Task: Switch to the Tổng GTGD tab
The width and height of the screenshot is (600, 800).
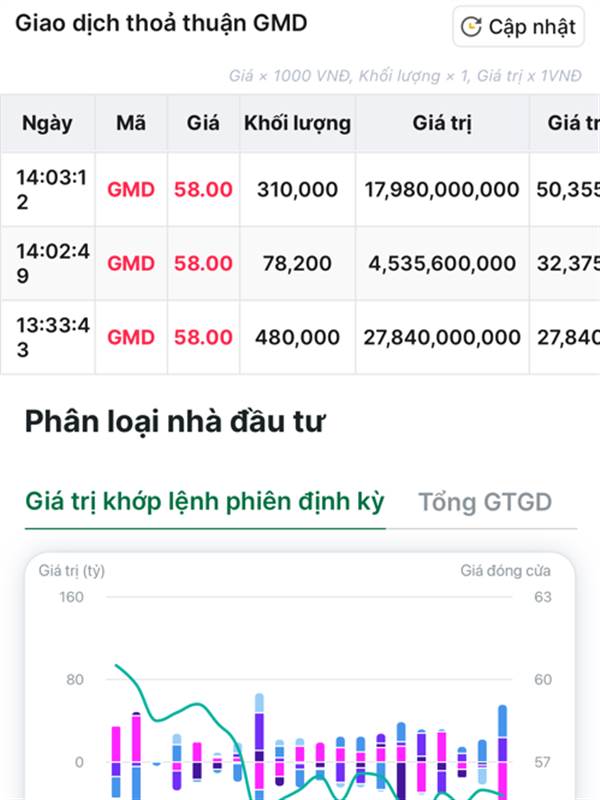Action: pos(485,502)
